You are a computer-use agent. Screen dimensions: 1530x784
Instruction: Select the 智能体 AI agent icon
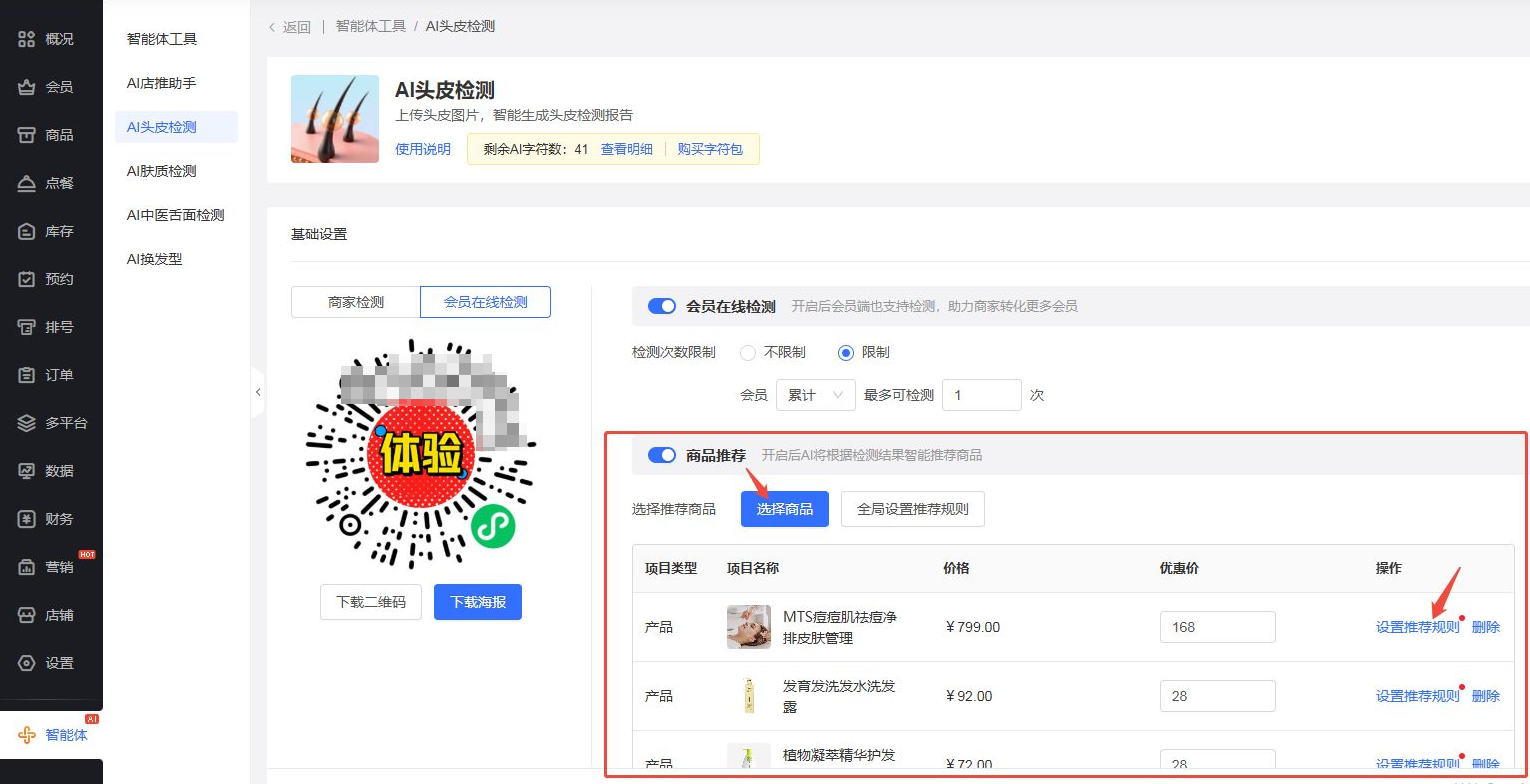[52, 734]
